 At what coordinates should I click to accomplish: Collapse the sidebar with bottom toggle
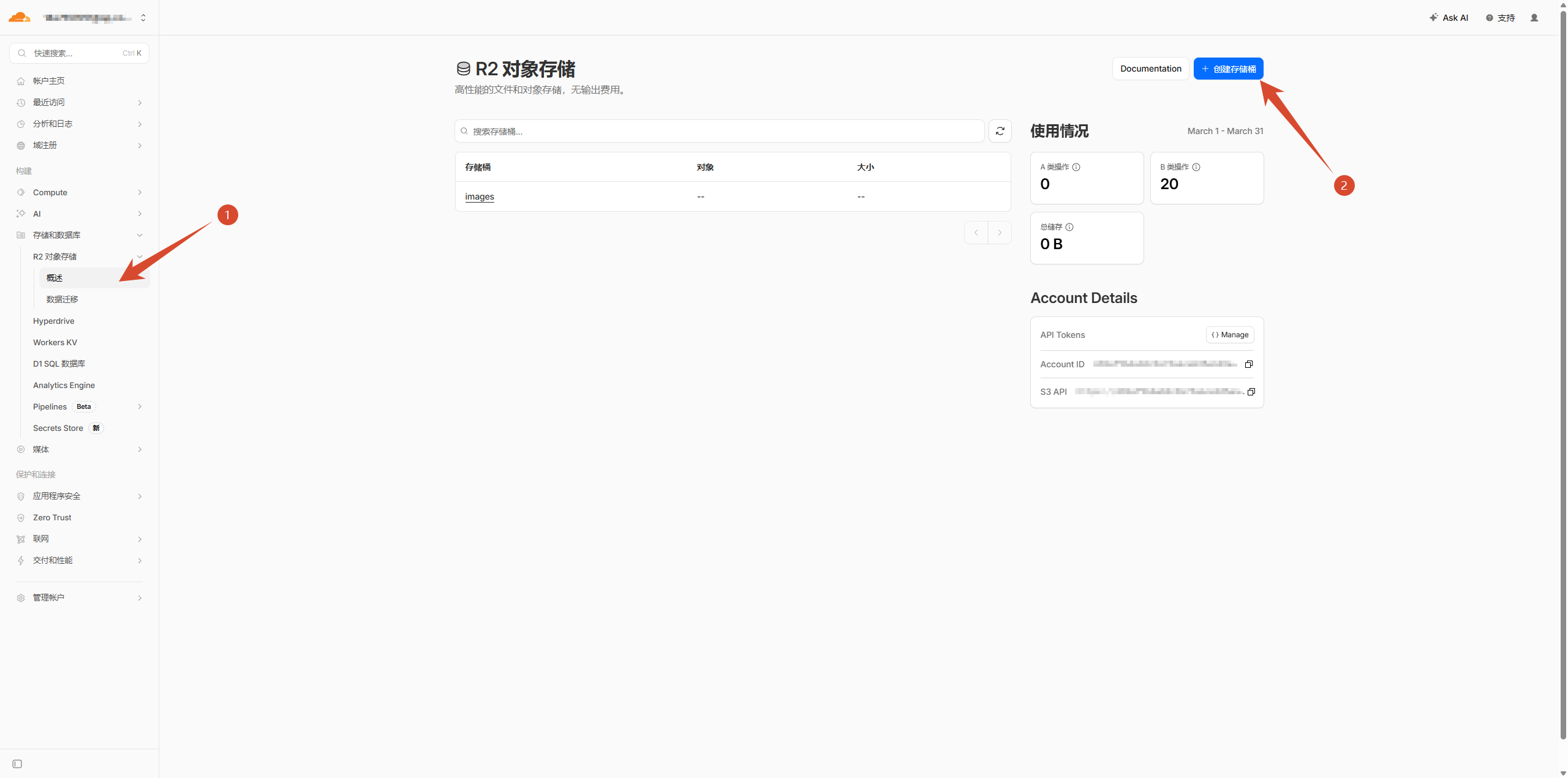tap(17, 763)
